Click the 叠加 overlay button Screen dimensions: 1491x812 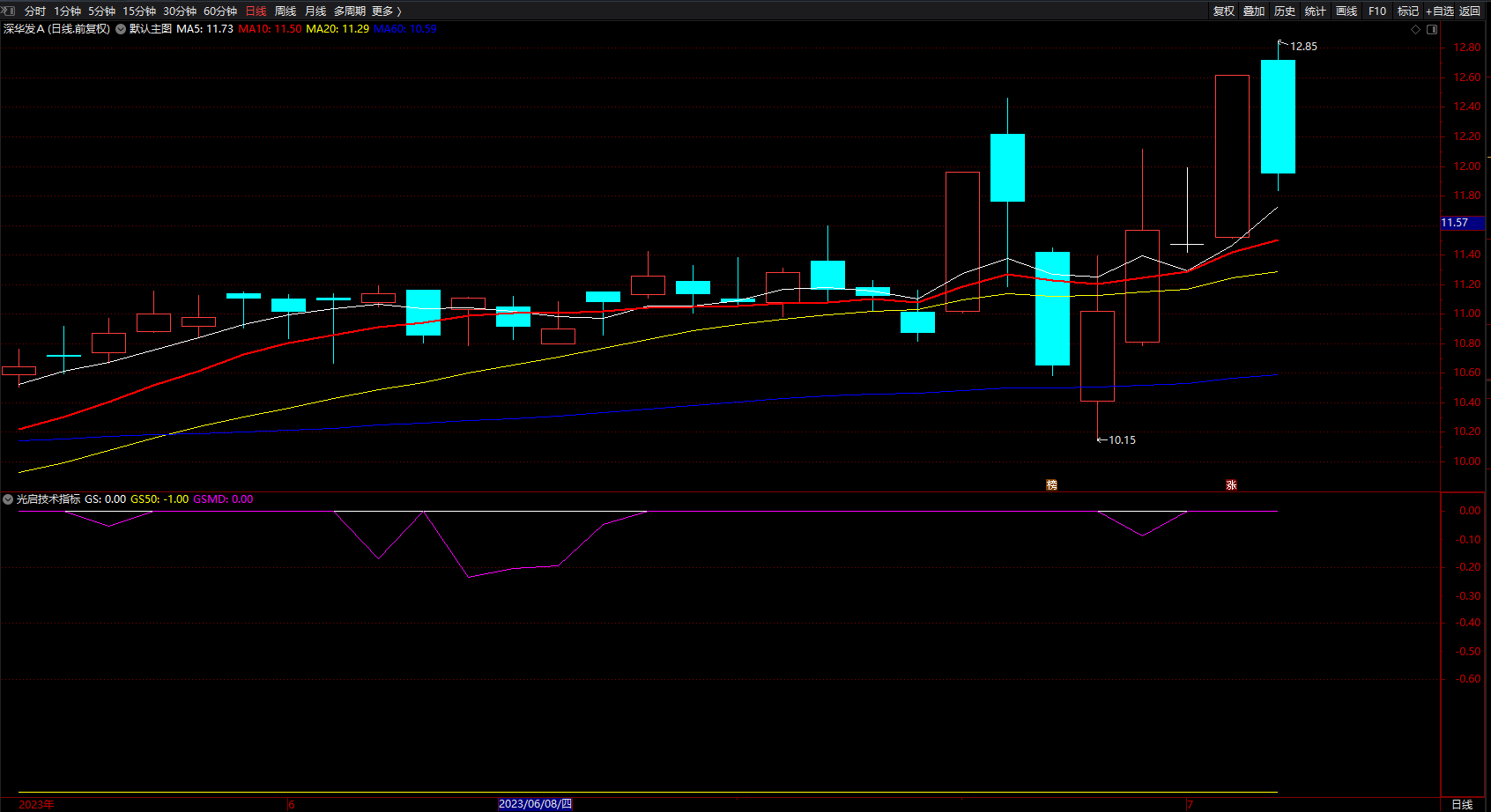[x=1254, y=11]
